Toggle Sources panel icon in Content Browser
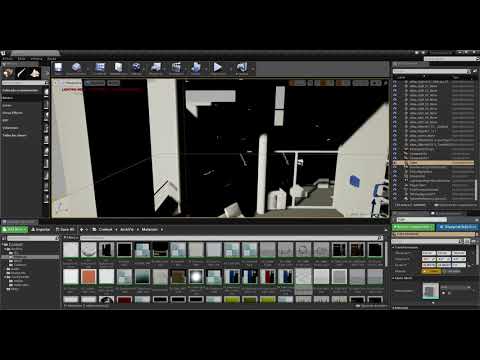 pyautogui.click(x=4, y=238)
